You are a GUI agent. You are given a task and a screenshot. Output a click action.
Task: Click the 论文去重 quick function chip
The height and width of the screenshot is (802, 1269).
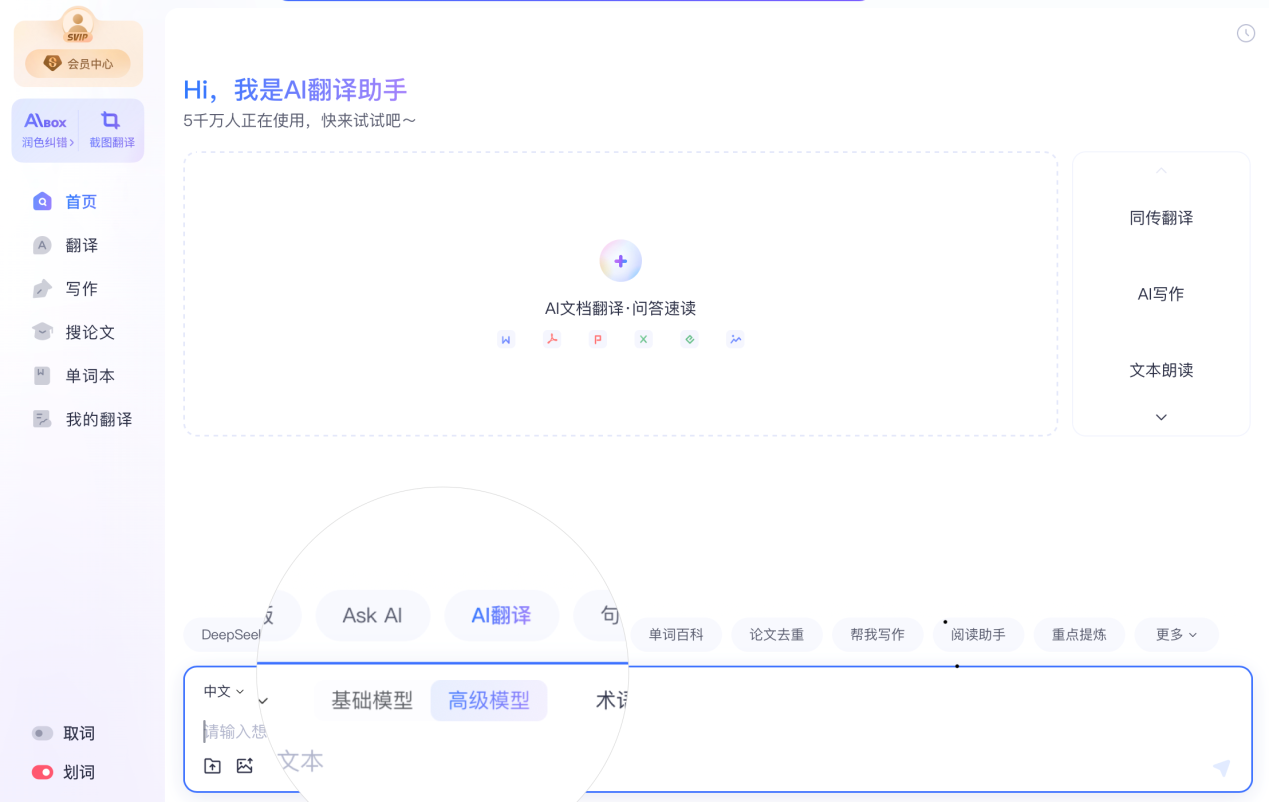tap(776, 634)
